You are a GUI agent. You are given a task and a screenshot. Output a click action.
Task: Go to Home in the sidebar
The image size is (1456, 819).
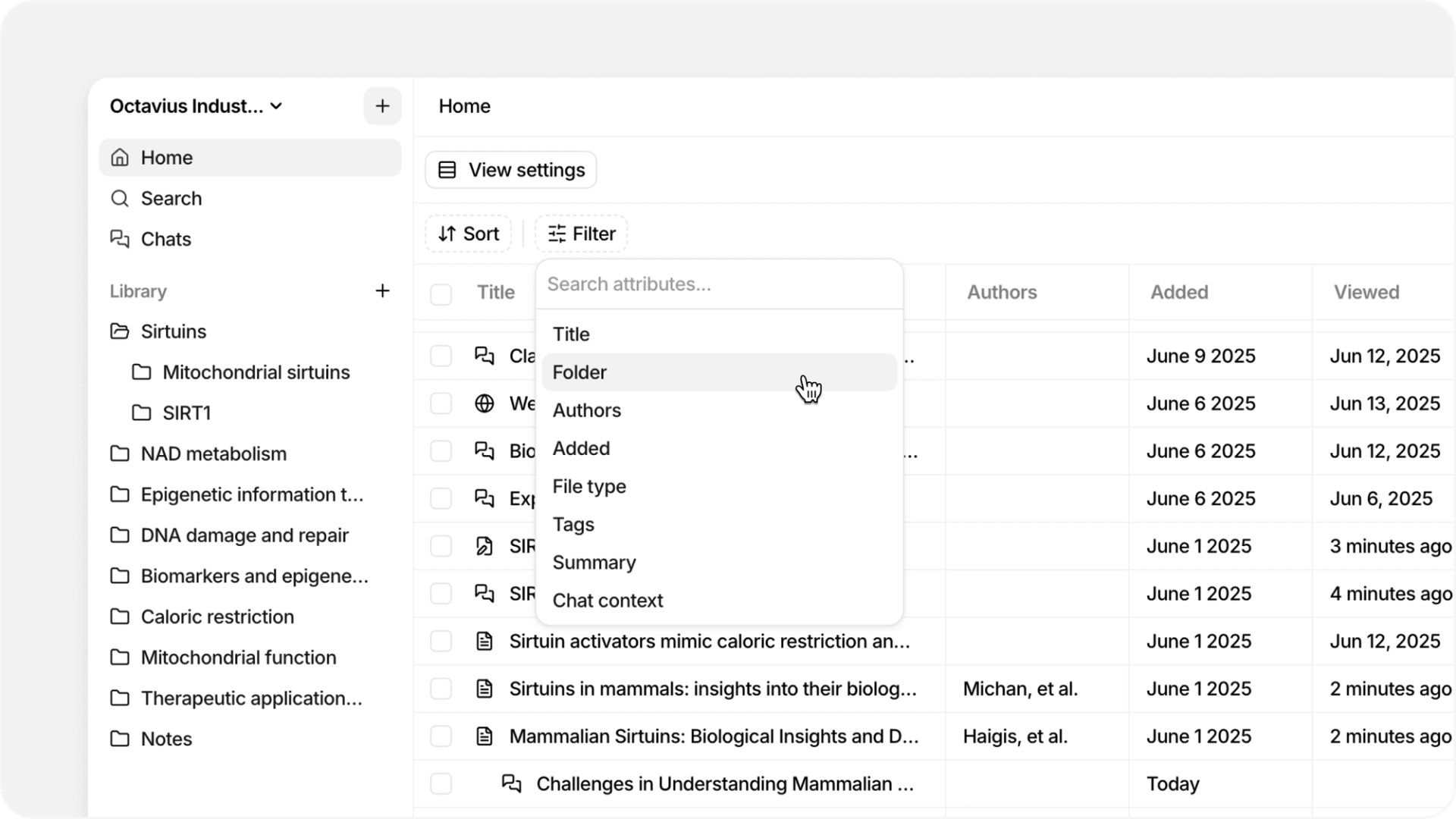(x=250, y=158)
